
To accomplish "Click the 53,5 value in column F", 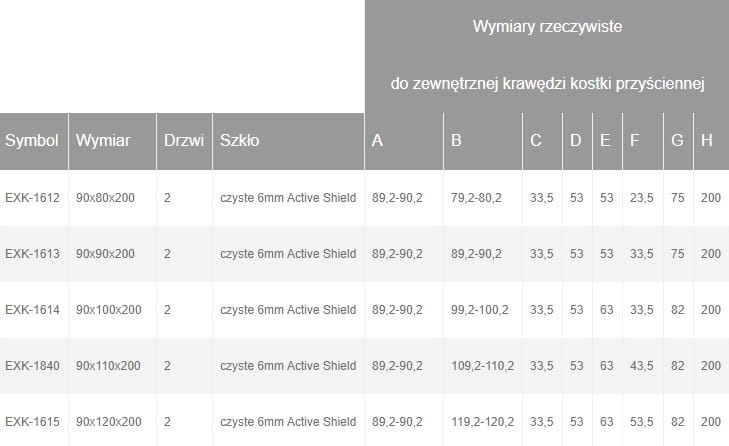I will pyautogui.click(x=640, y=422).
